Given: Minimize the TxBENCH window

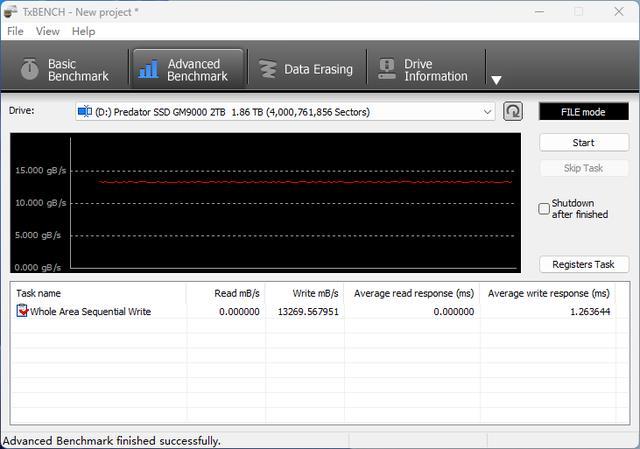Looking at the screenshot, I should click(540, 12).
